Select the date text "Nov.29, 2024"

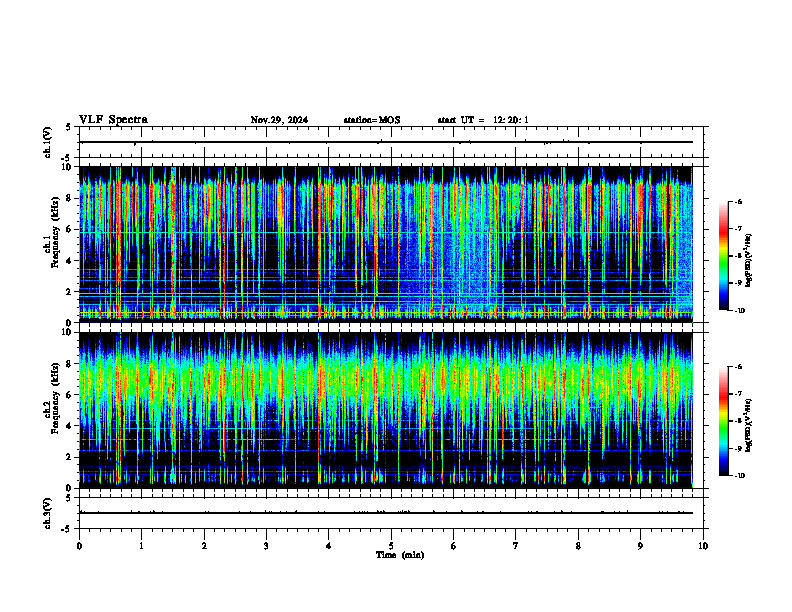click(x=279, y=120)
